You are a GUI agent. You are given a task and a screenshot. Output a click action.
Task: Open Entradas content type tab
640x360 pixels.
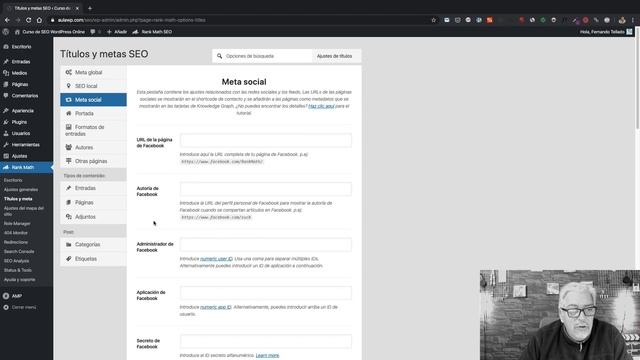93,188
